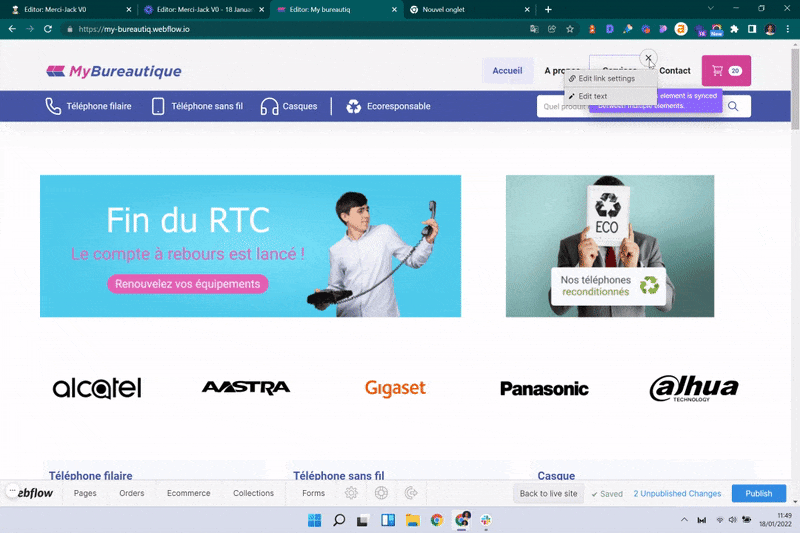The height and width of the screenshot is (533, 800).
Task: Open the shopping cart button
Action: tap(726, 70)
